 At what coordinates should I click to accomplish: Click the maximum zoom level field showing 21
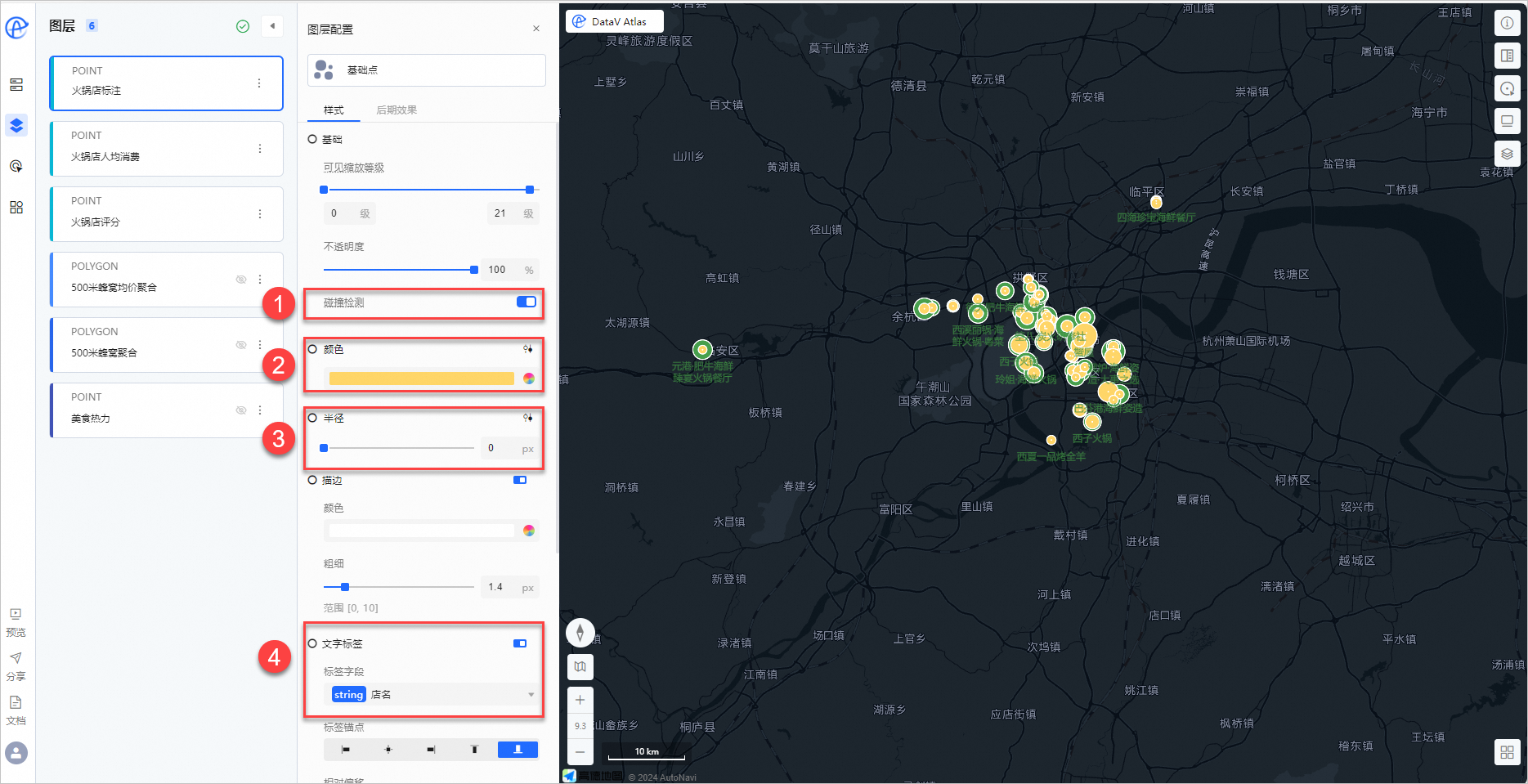pos(513,214)
